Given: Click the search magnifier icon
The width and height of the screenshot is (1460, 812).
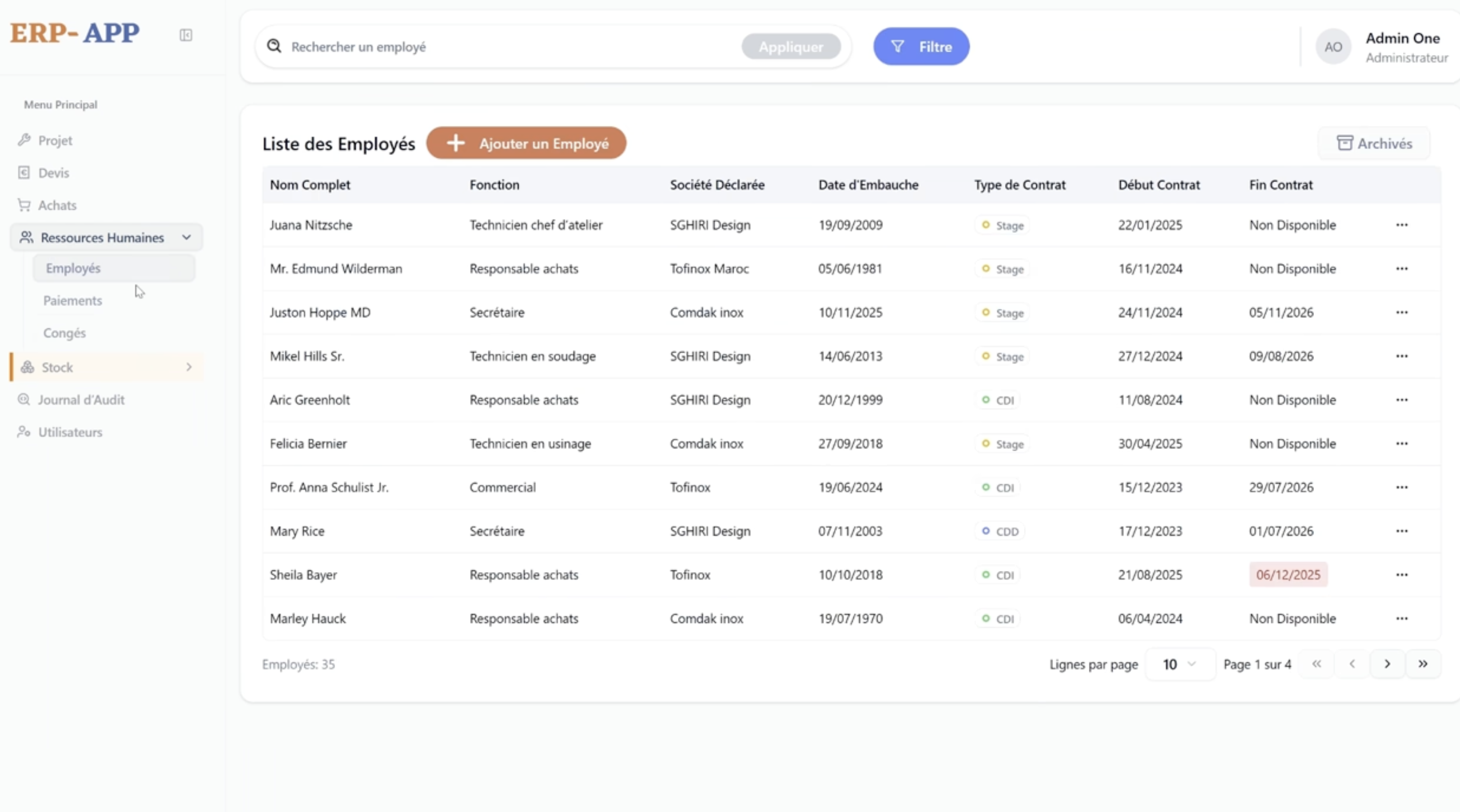Looking at the screenshot, I should coord(275,46).
